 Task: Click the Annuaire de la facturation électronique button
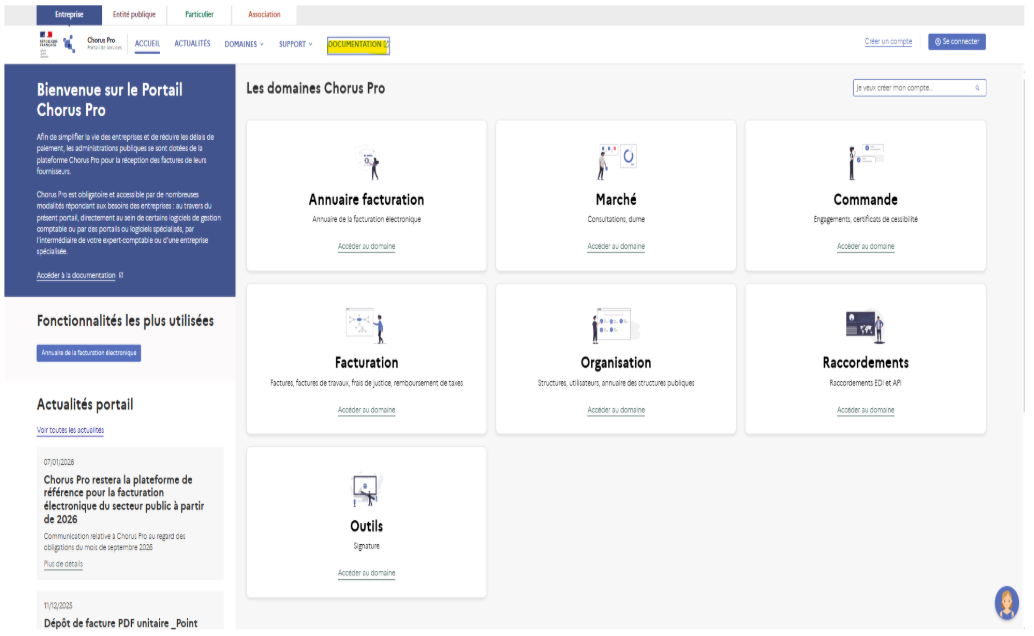(88, 353)
